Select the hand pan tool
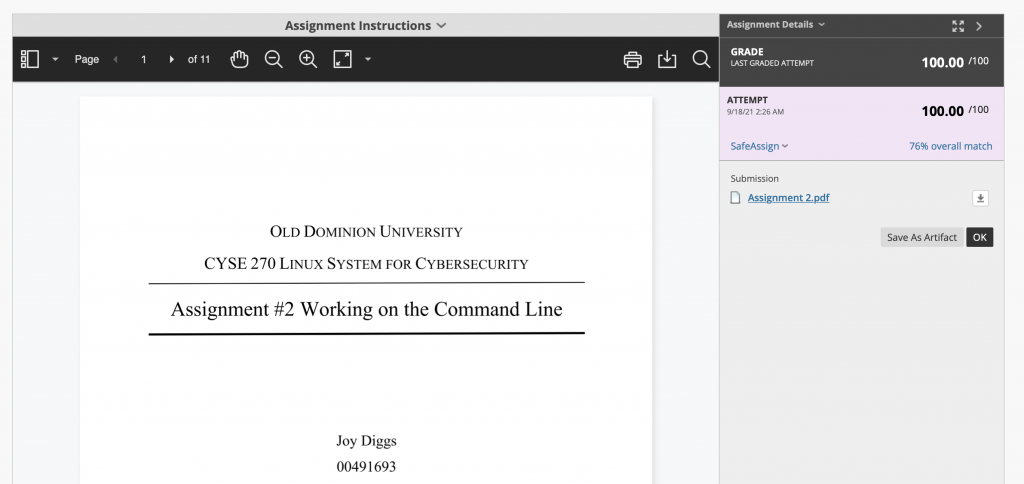The height and width of the screenshot is (484, 1024). click(240, 59)
